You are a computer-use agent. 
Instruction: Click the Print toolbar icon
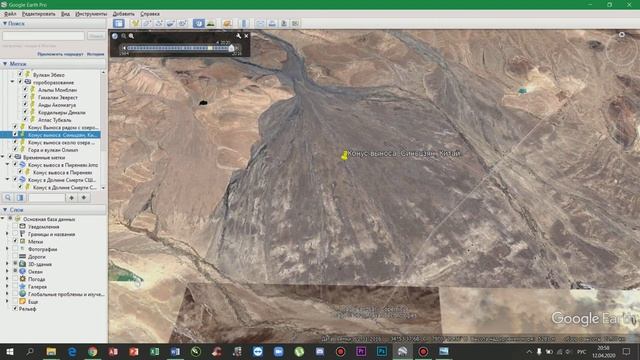coord(272,24)
